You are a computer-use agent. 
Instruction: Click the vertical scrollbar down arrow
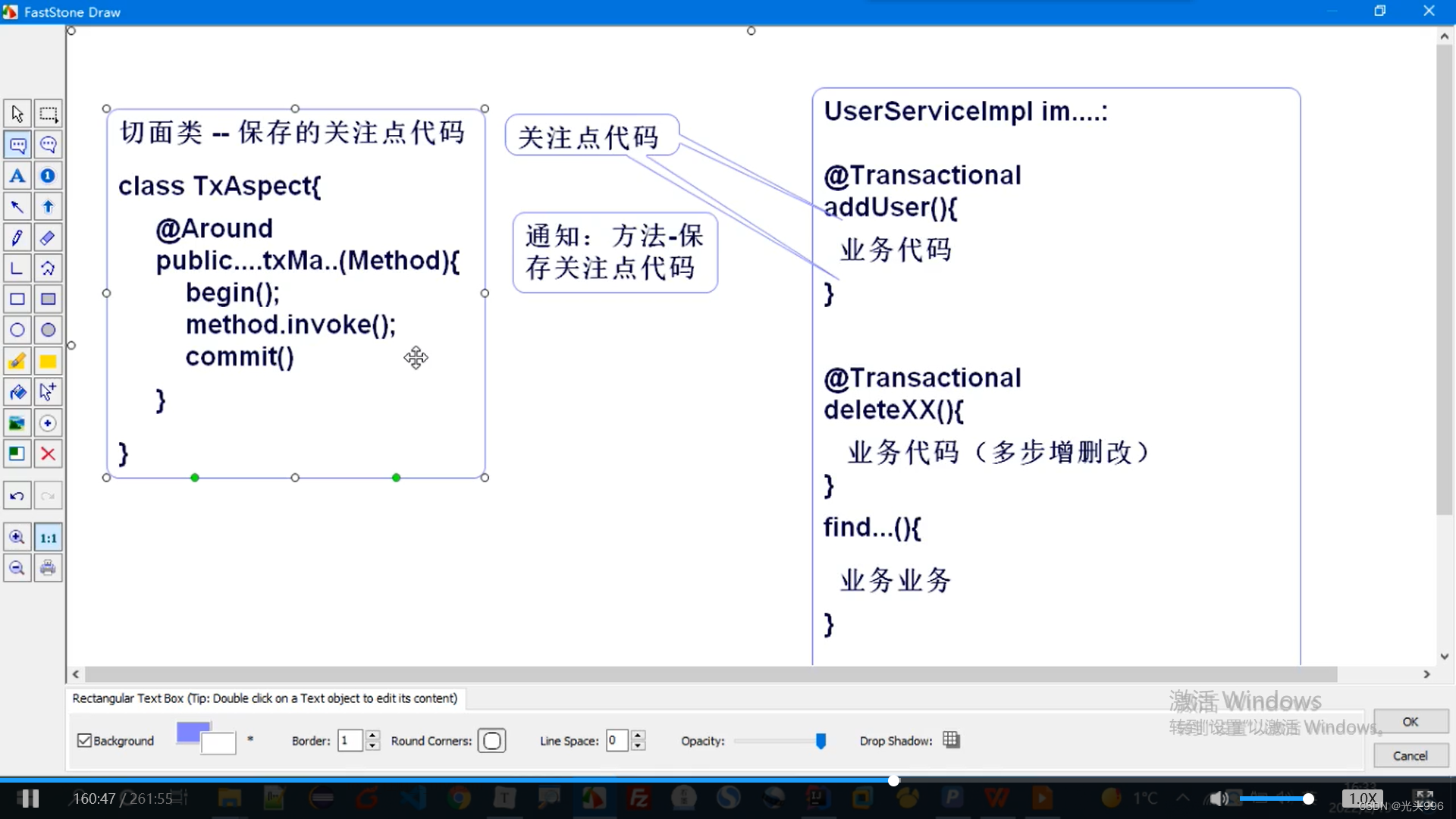pos(1444,657)
